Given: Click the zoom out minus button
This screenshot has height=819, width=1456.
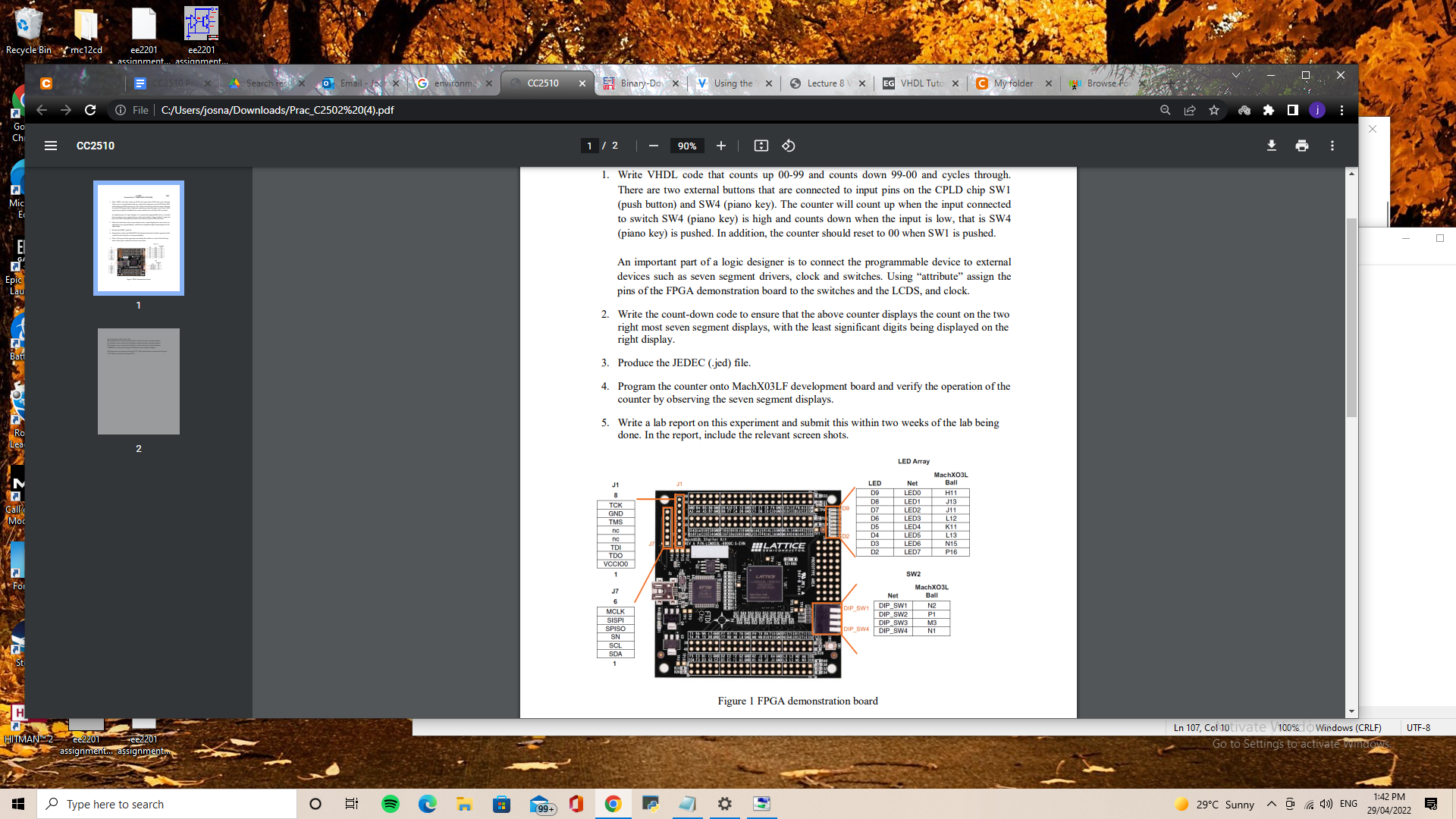Looking at the screenshot, I should (654, 146).
